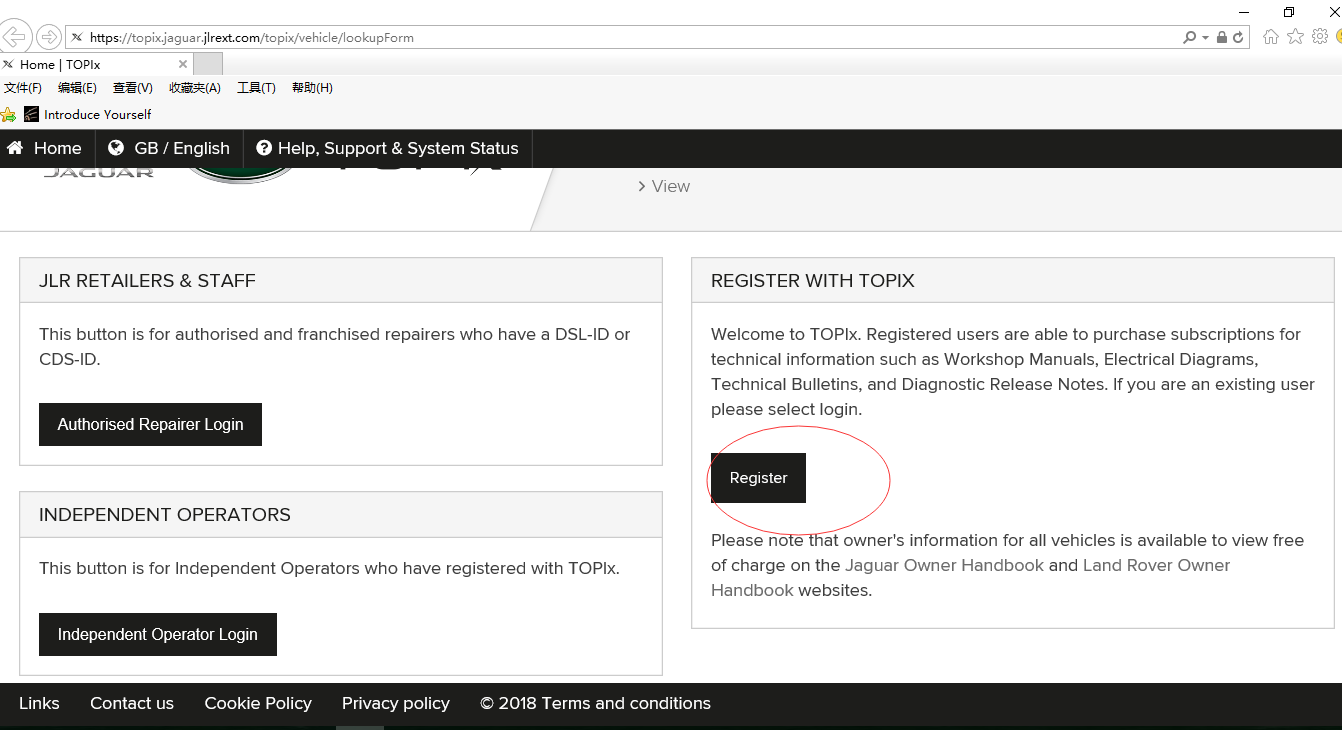The width and height of the screenshot is (1342, 730).
Task: Click the security padlock icon
Action: (x=1223, y=37)
